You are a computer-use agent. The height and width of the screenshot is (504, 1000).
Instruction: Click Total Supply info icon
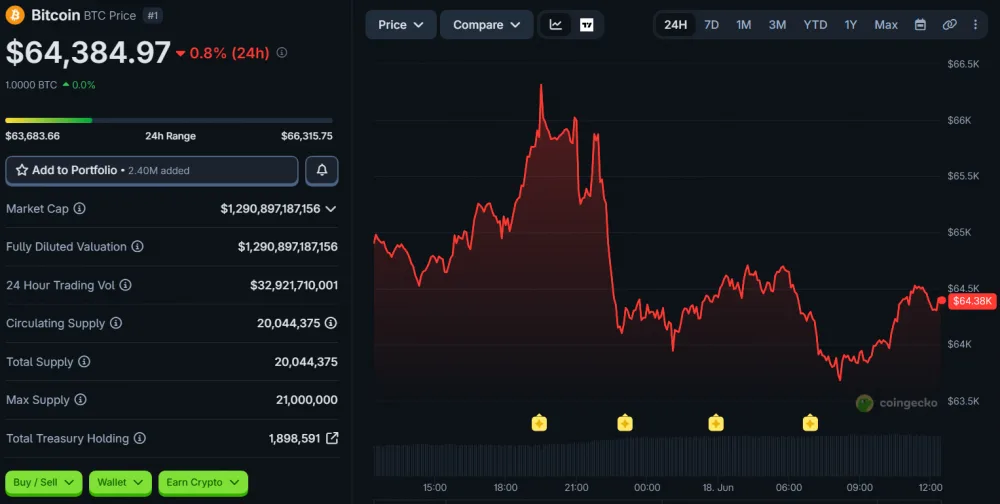(84, 362)
